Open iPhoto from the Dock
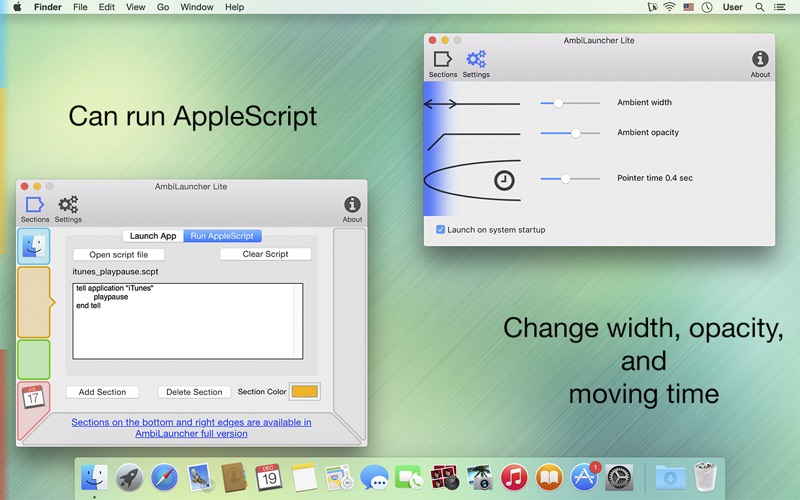The height and width of the screenshot is (500, 800). tap(479, 478)
